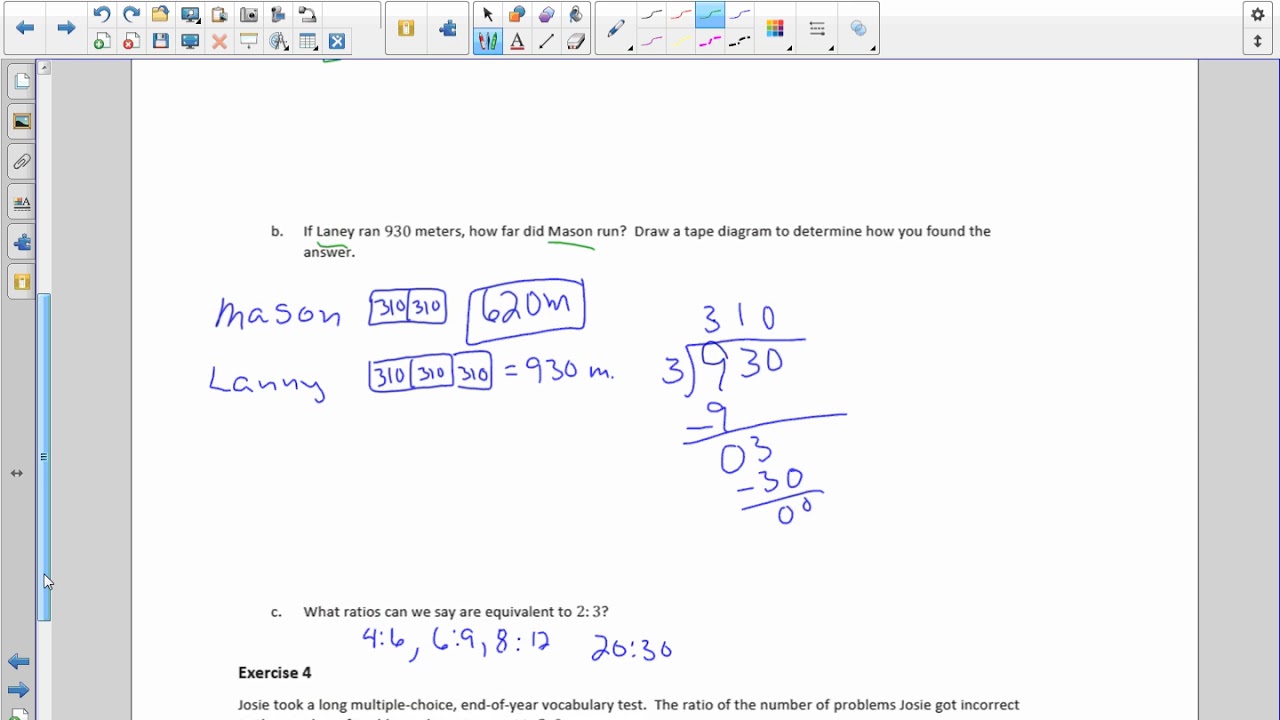Open a file with folder icon
1280x720 pixels.
point(160,14)
